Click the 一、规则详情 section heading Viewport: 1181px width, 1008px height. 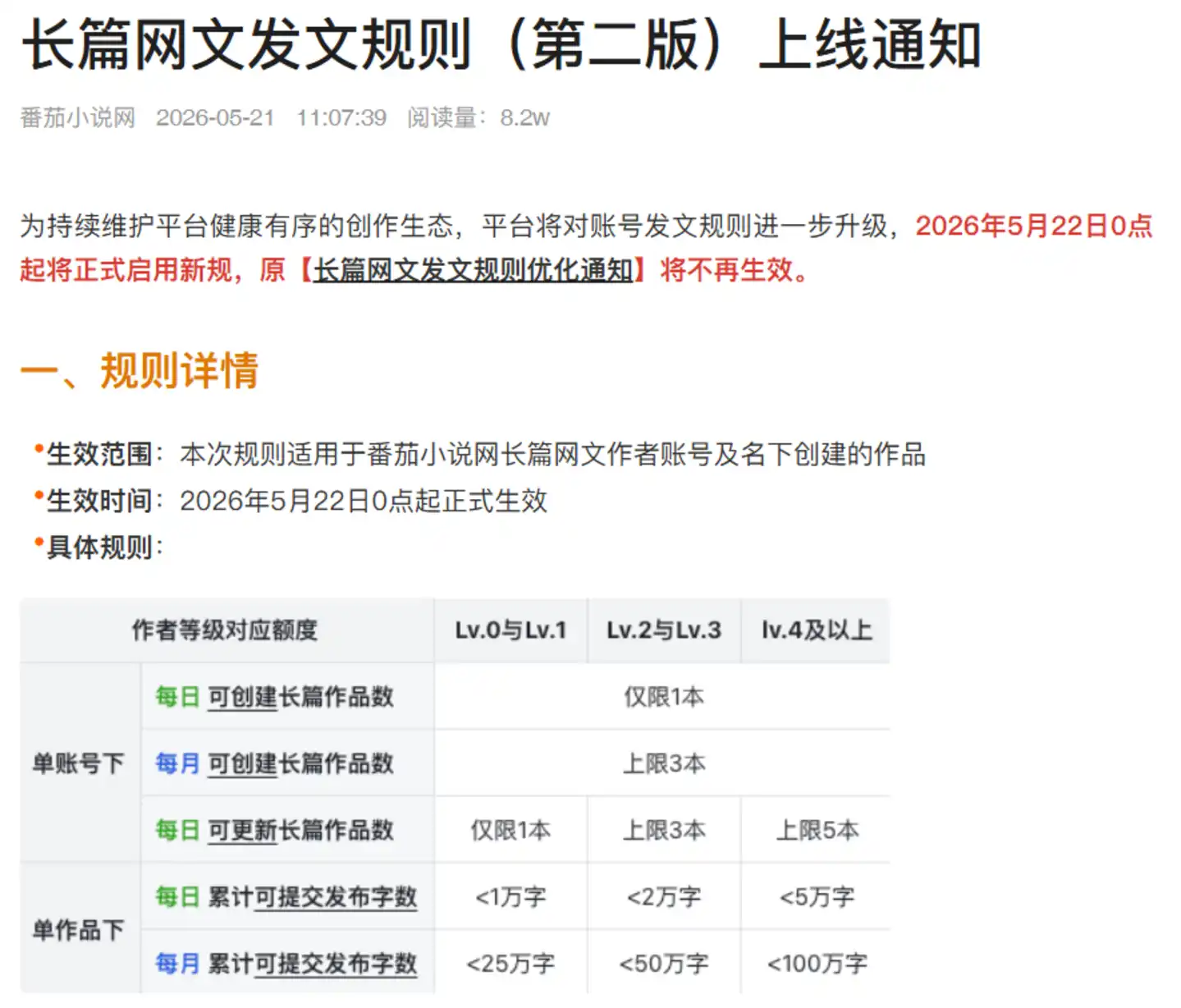[x=140, y=370]
